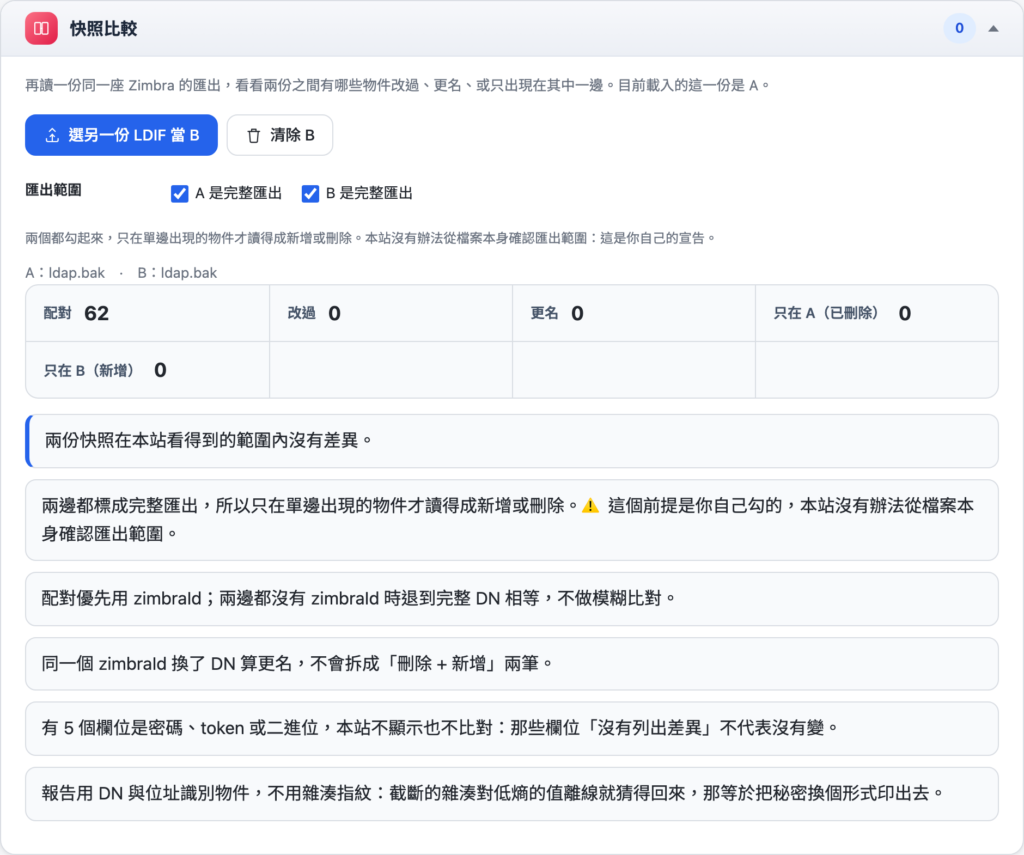Click the 兩份快照…沒有差異 summary note
Viewport: 1024px width, 855px height.
[512, 441]
